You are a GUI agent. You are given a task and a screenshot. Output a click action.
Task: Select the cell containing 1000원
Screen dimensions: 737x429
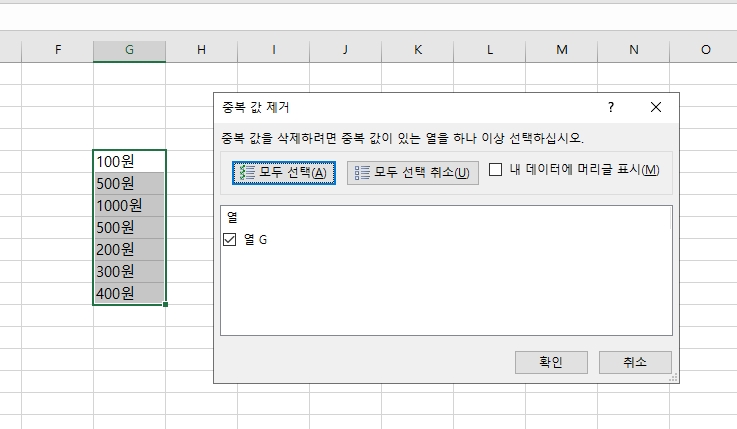coord(129,205)
